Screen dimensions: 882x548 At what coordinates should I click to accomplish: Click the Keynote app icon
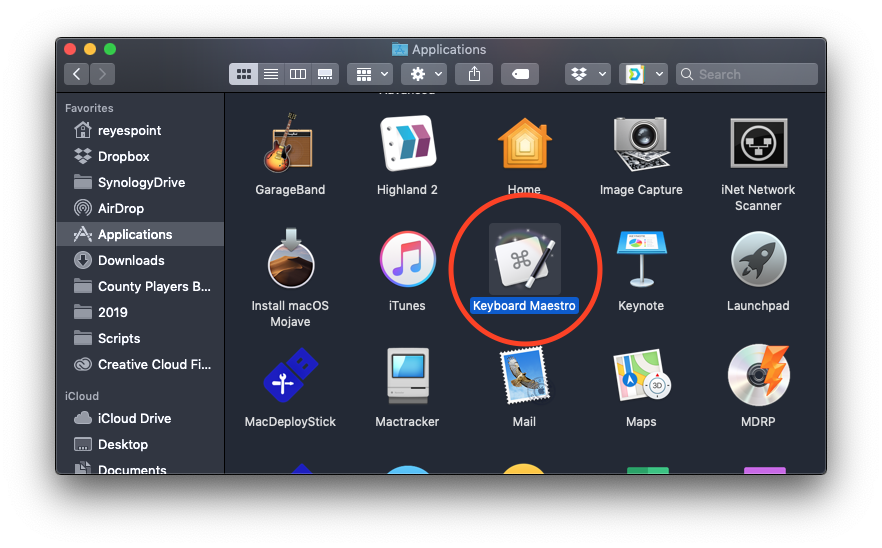point(641,259)
